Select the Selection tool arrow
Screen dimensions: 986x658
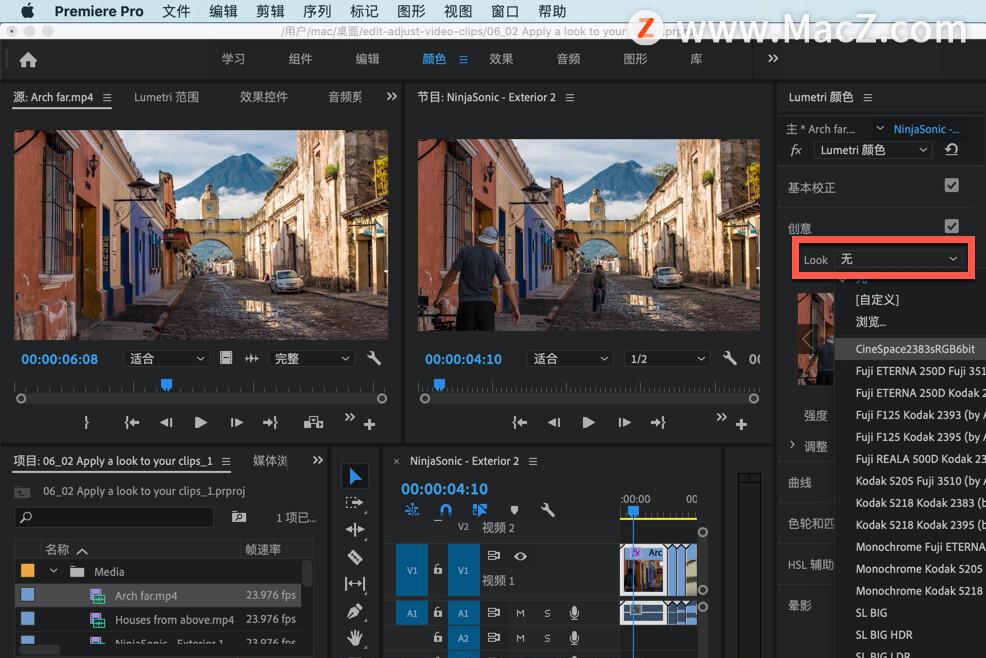[355, 476]
